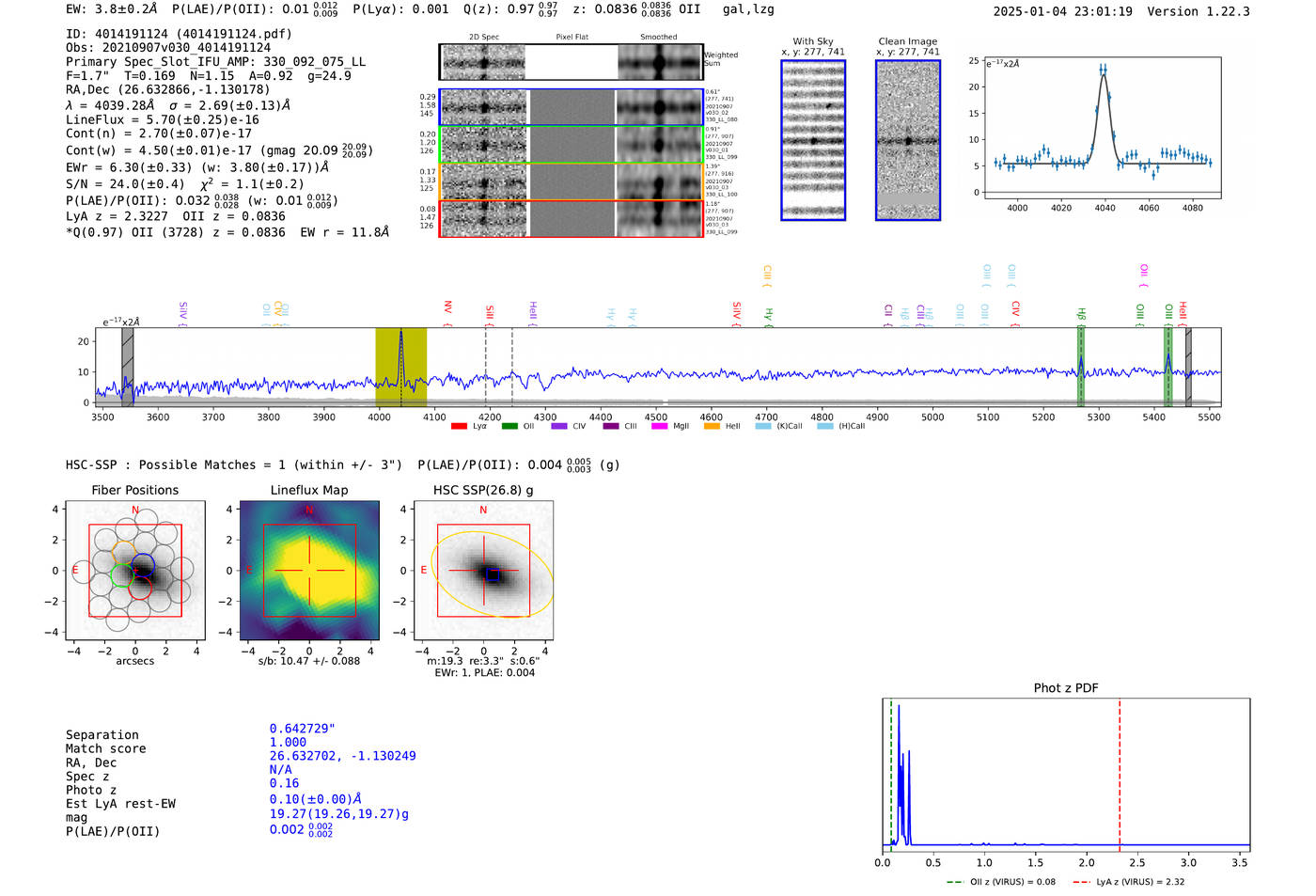Click the yellow highlighted line near 4040
The image size is (1316, 896).
tap(400, 367)
